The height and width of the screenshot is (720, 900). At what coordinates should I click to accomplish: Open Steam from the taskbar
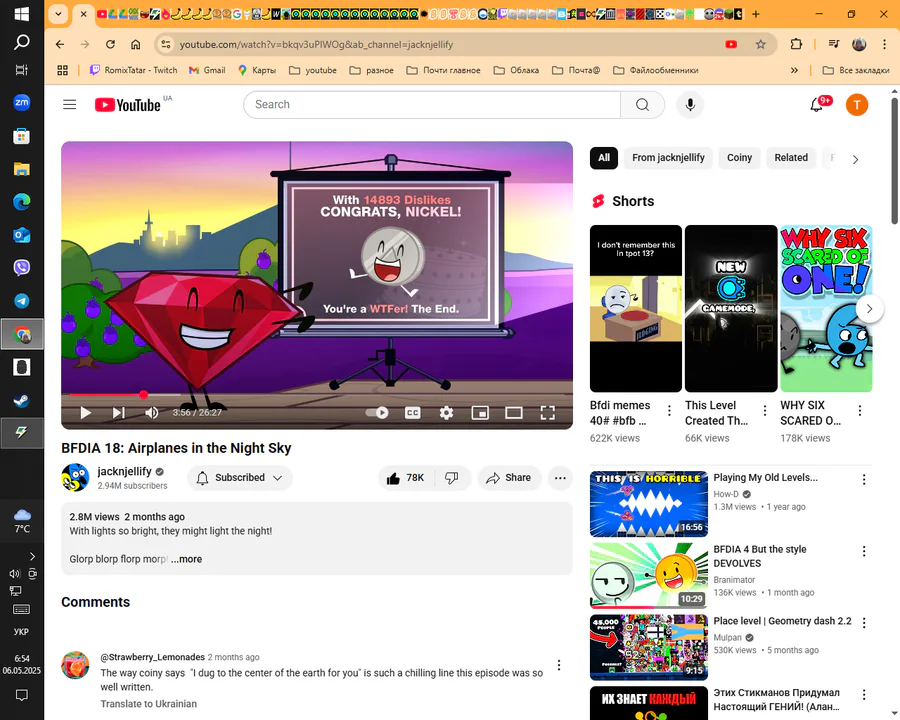tap(22, 400)
